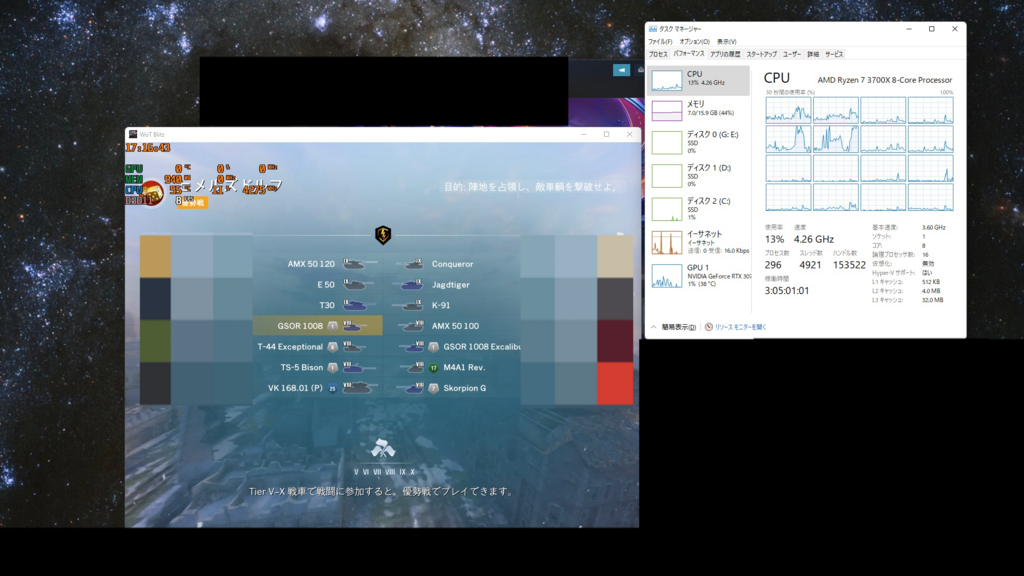Open the ファイル(F) menu
Screen dimensions: 1024x576
(659, 42)
